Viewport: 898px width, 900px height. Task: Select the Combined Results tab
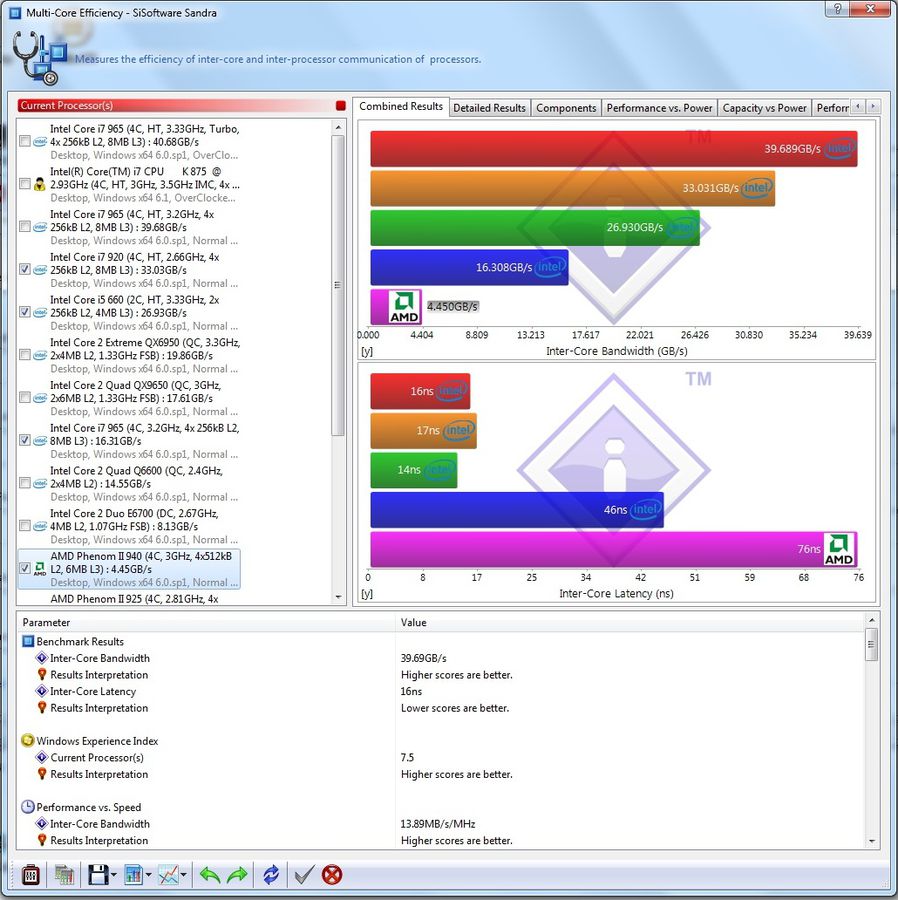click(401, 107)
